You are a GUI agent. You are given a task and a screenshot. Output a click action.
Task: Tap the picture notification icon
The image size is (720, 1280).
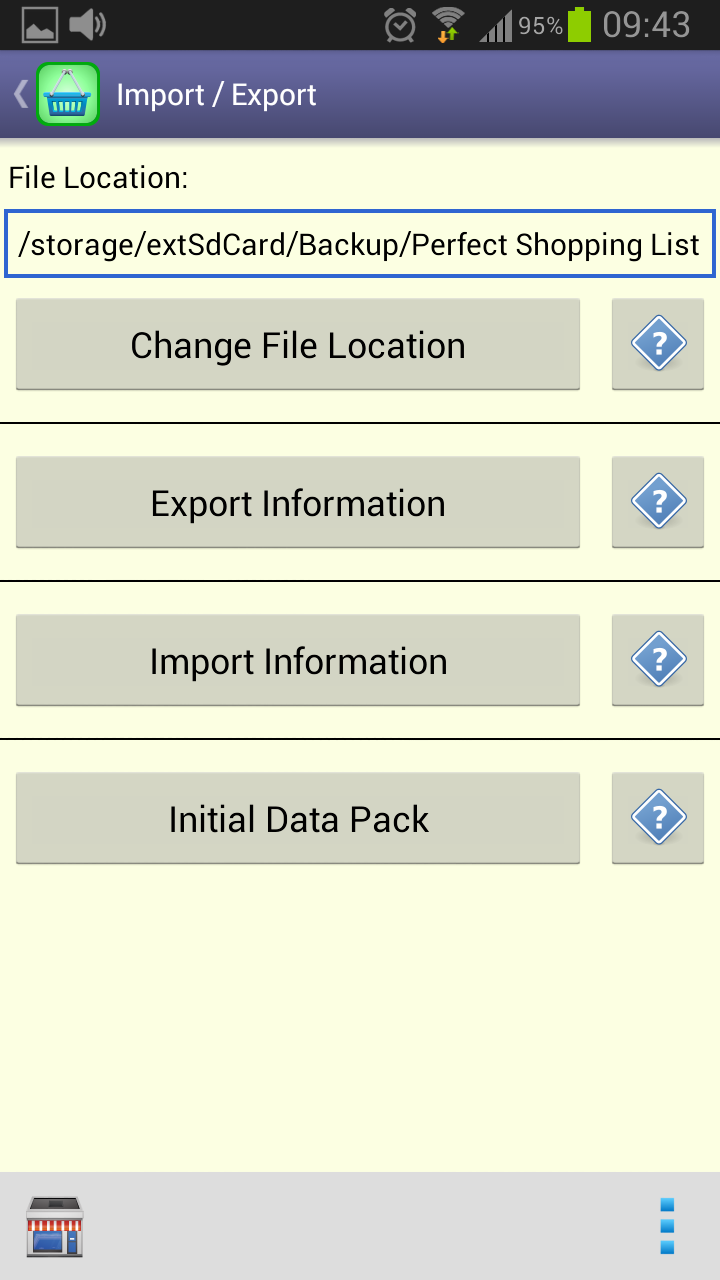pyautogui.click(x=40, y=25)
